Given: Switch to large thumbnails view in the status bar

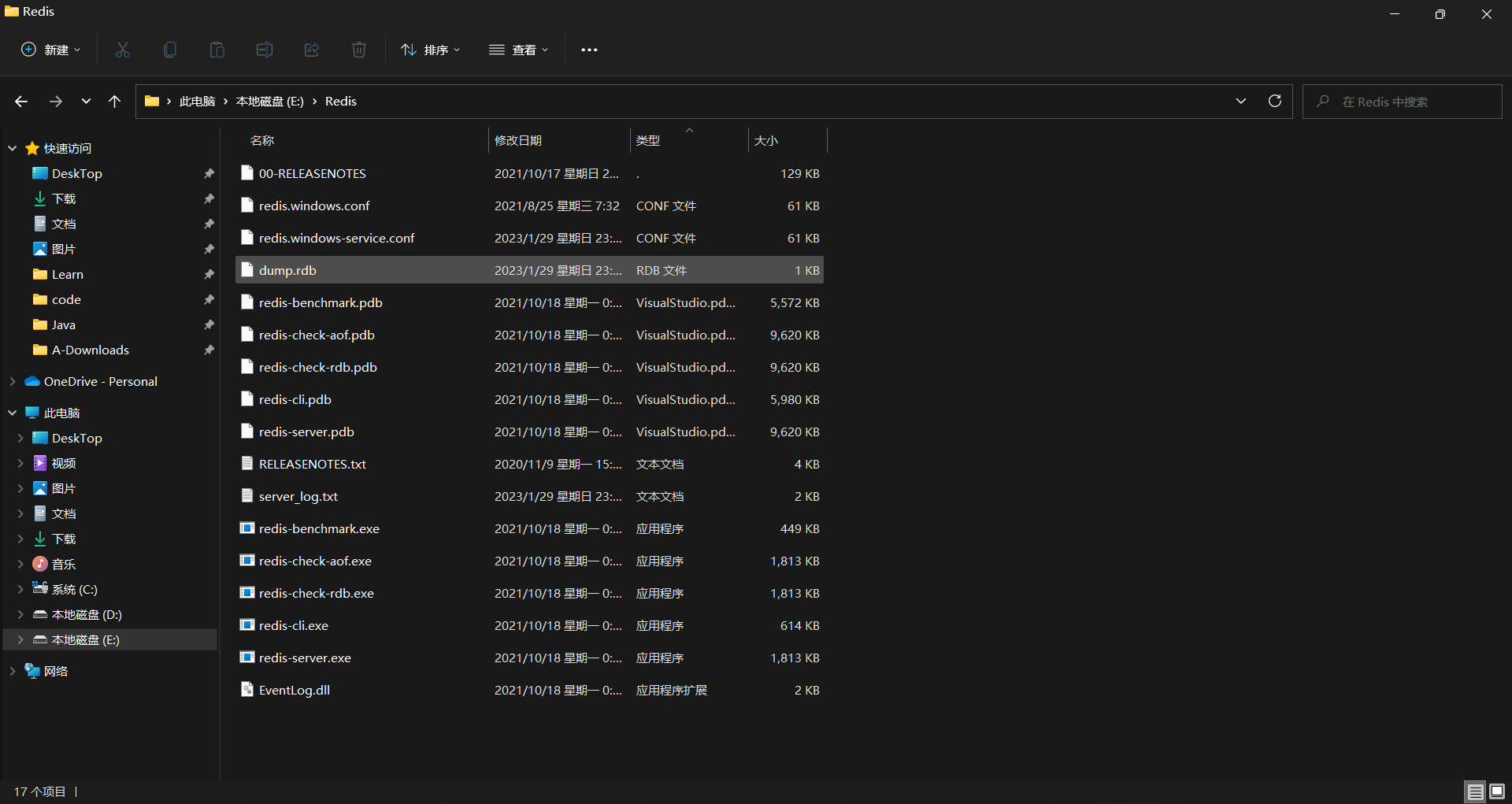Looking at the screenshot, I should 1497,791.
